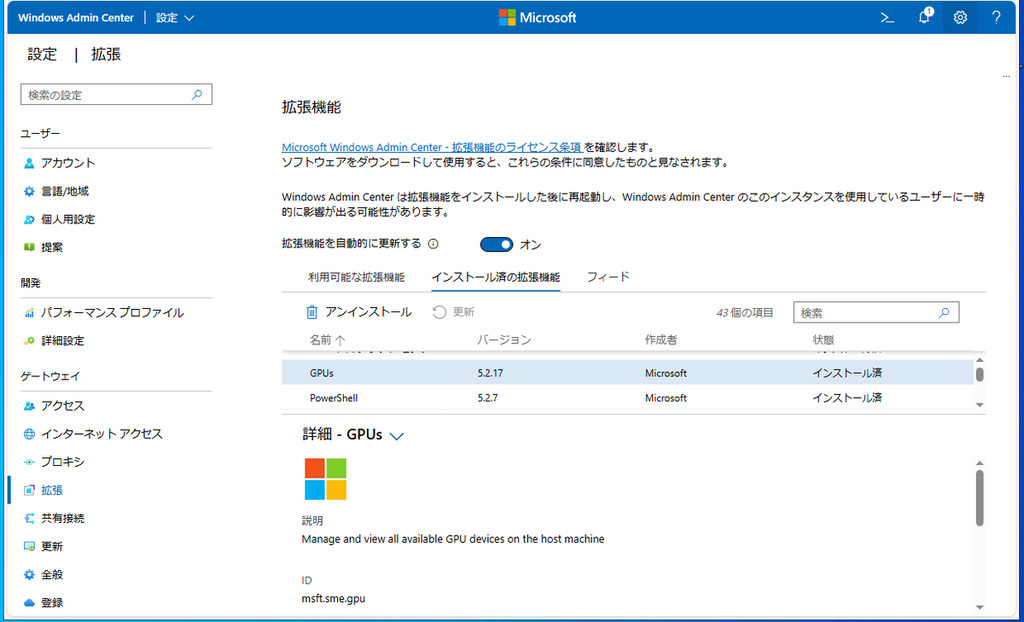The width and height of the screenshot is (1024, 622).
Task: Open the フィード tab
Action: click(608, 277)
